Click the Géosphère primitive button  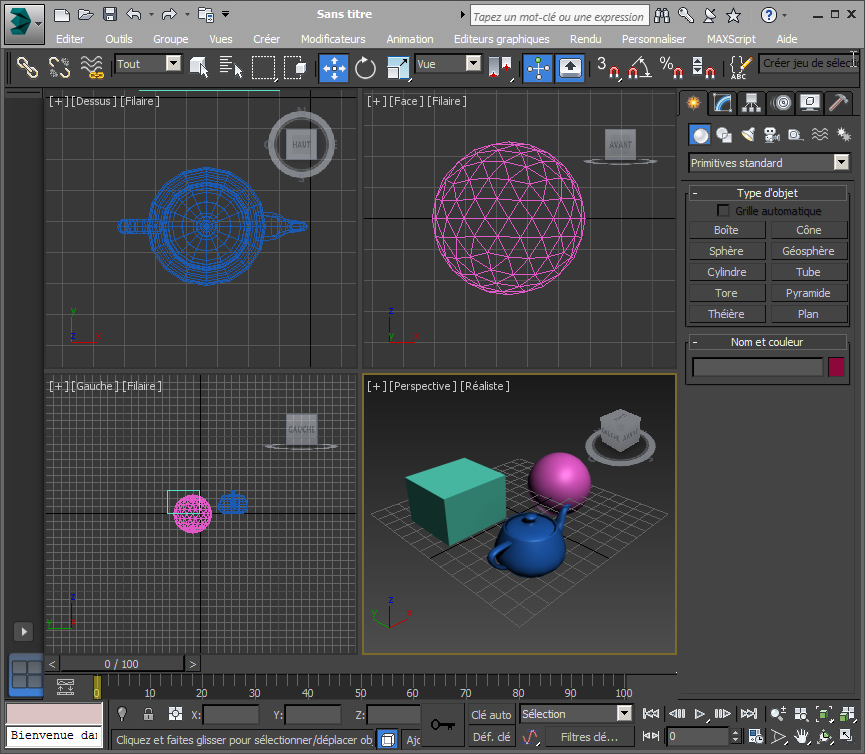[808, 251]
